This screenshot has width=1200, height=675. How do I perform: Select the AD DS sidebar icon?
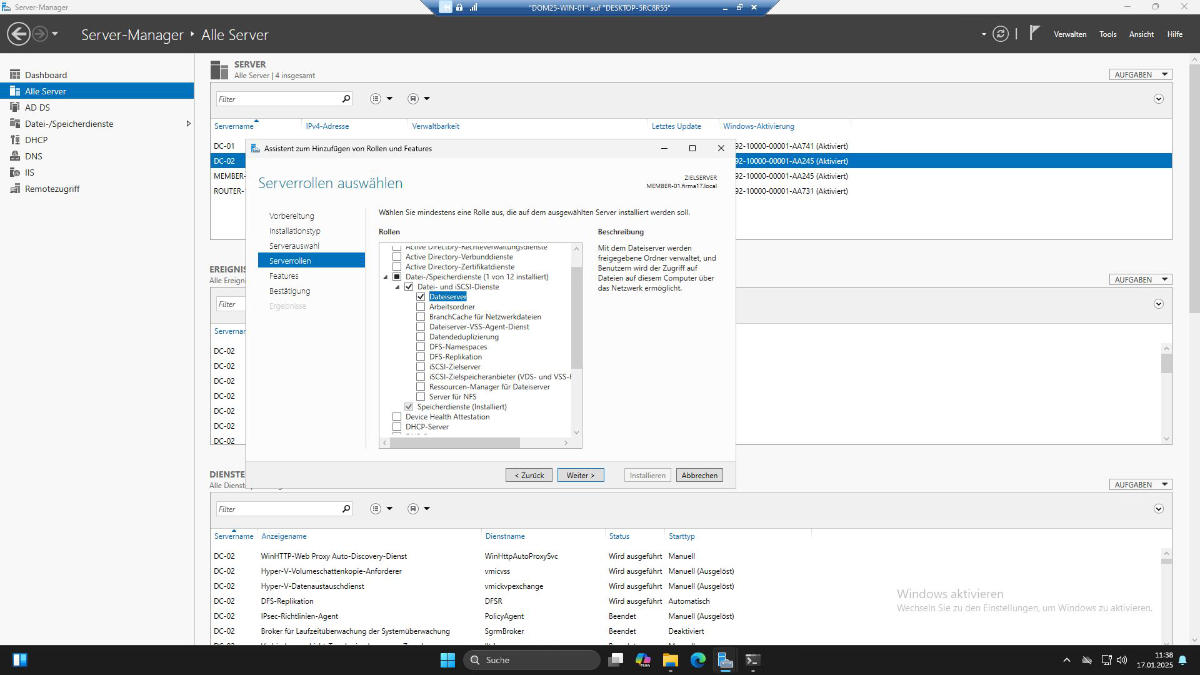(15, 107)
